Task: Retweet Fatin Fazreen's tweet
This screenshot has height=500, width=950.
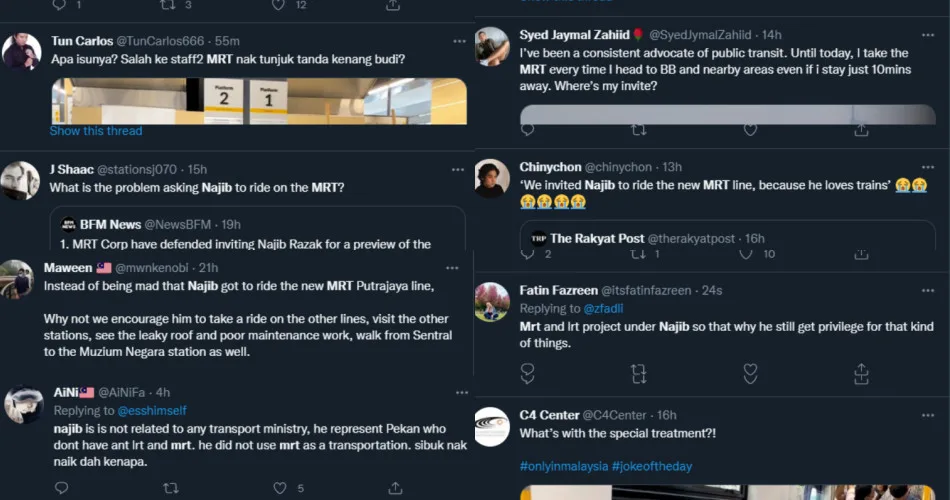Action: 638,374
